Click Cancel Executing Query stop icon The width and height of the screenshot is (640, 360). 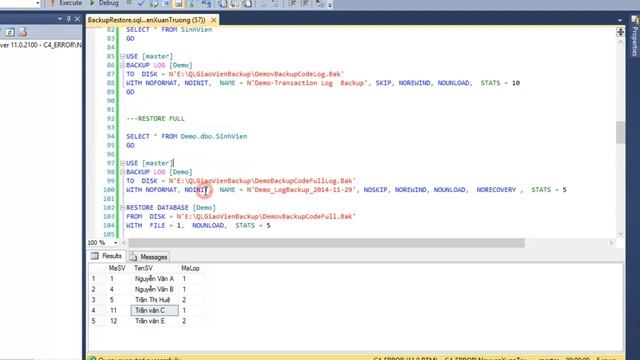[129, 3]
